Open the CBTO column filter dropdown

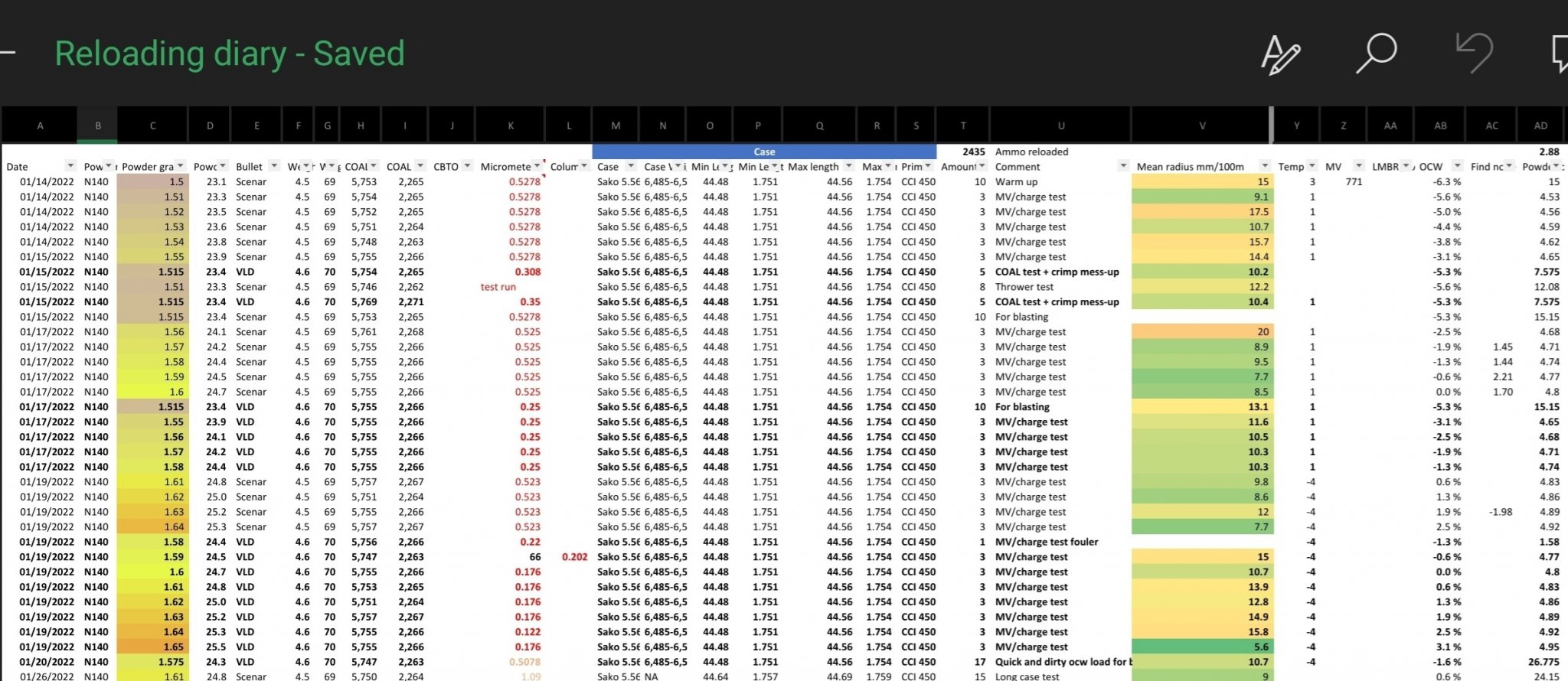coord(467,166)
